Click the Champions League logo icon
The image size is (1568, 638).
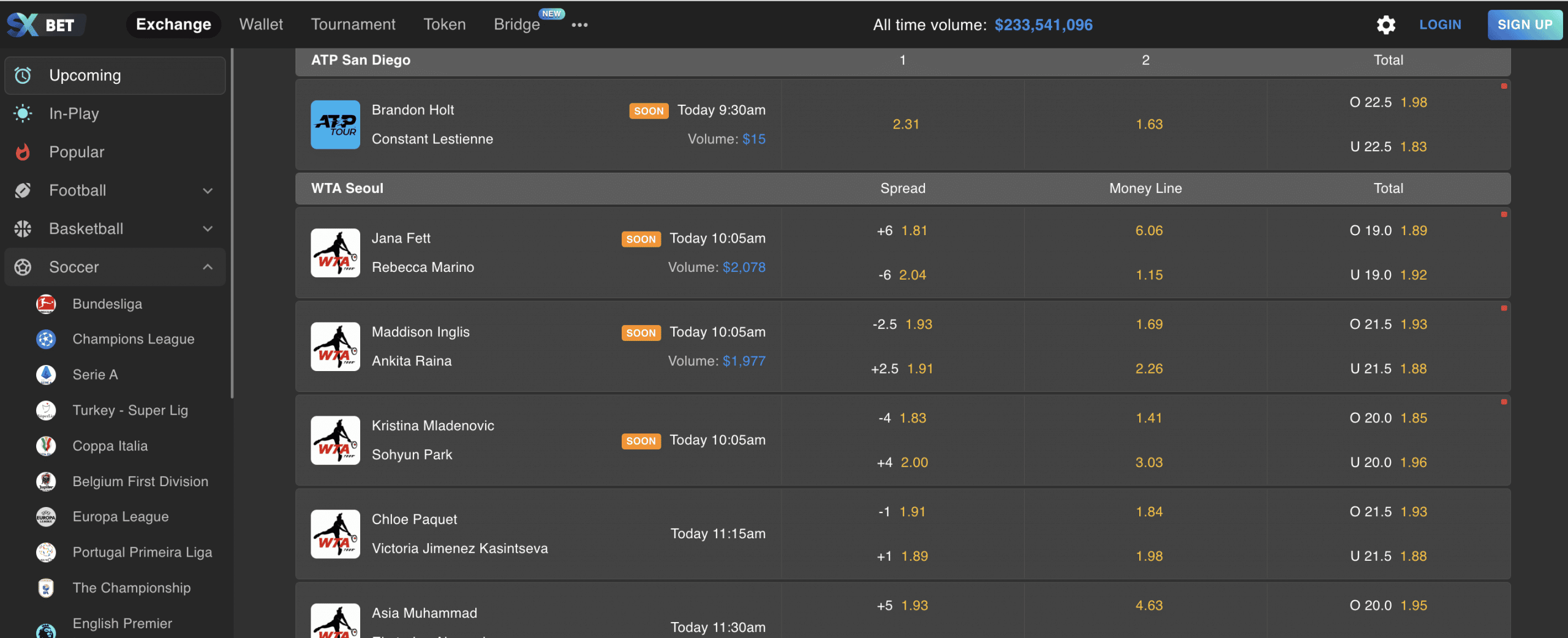[46, 339]
